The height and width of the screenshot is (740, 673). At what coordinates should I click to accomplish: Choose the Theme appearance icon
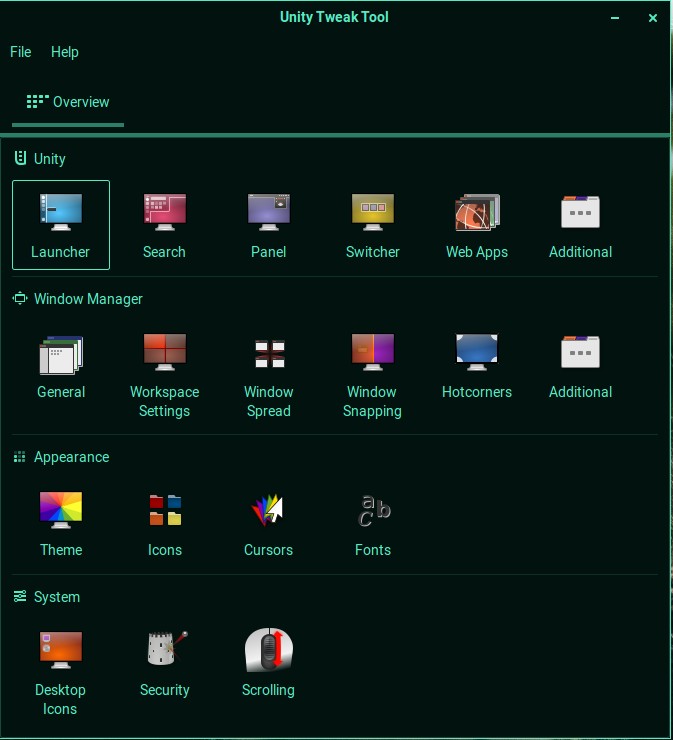pos(61,522)
